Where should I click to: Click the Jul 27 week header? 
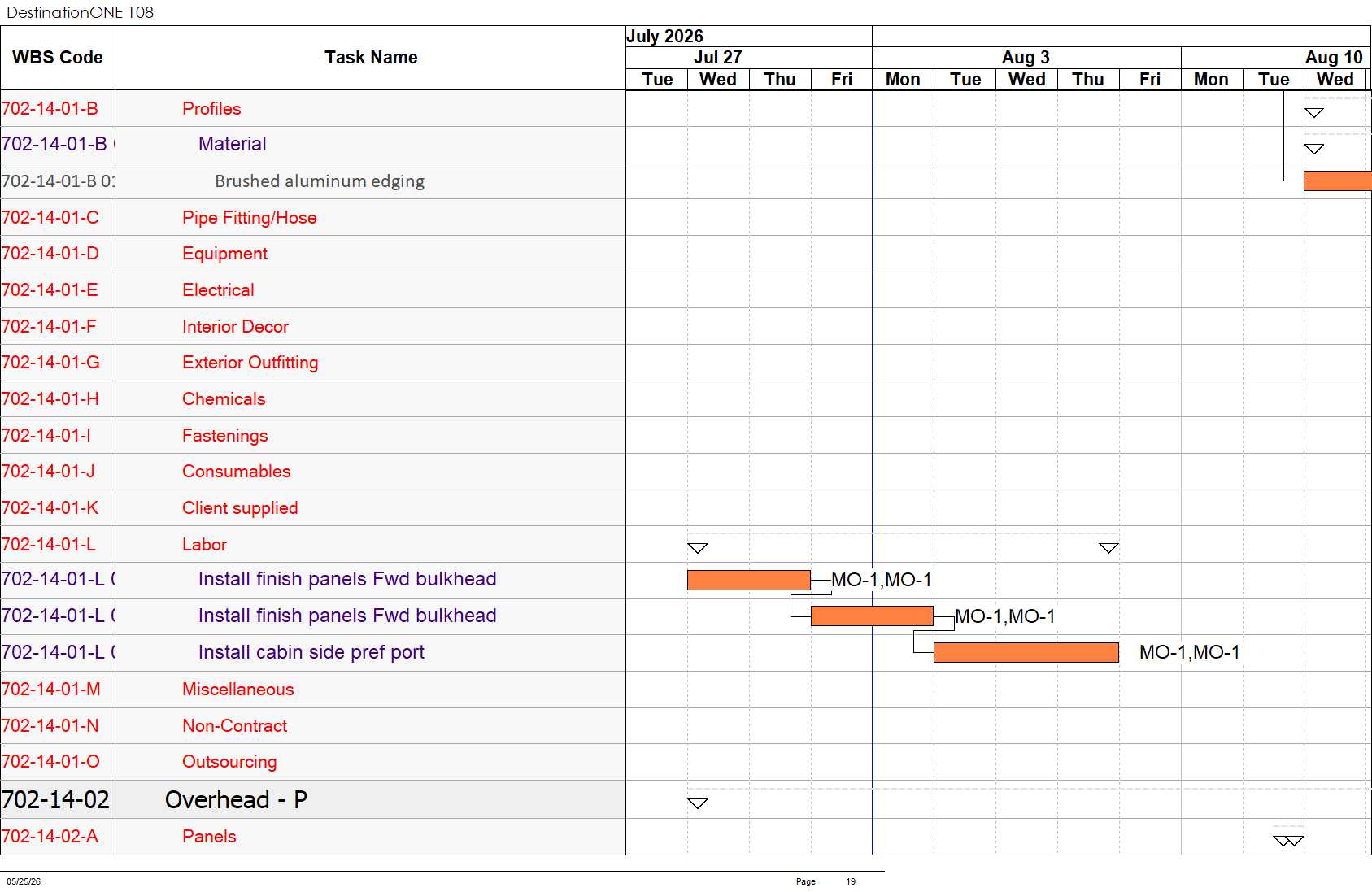click(x=717, y=58)
